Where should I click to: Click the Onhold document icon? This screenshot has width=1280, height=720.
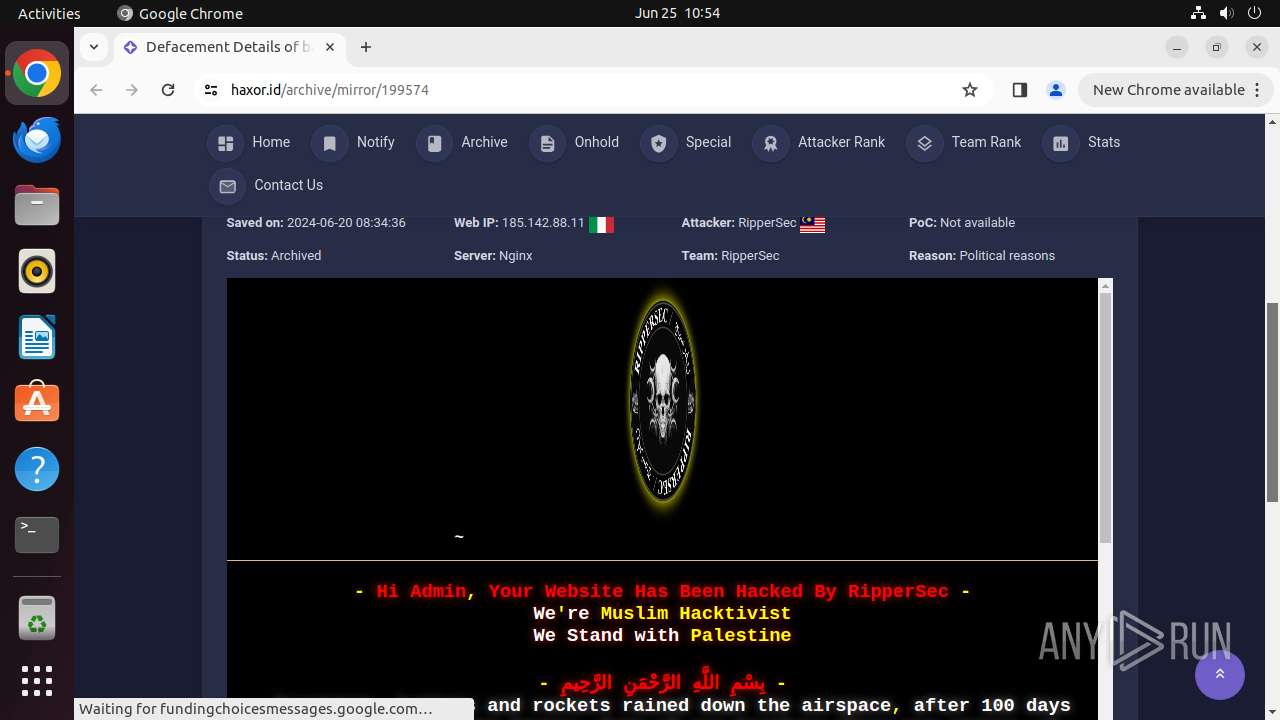(x=547, y=143)
